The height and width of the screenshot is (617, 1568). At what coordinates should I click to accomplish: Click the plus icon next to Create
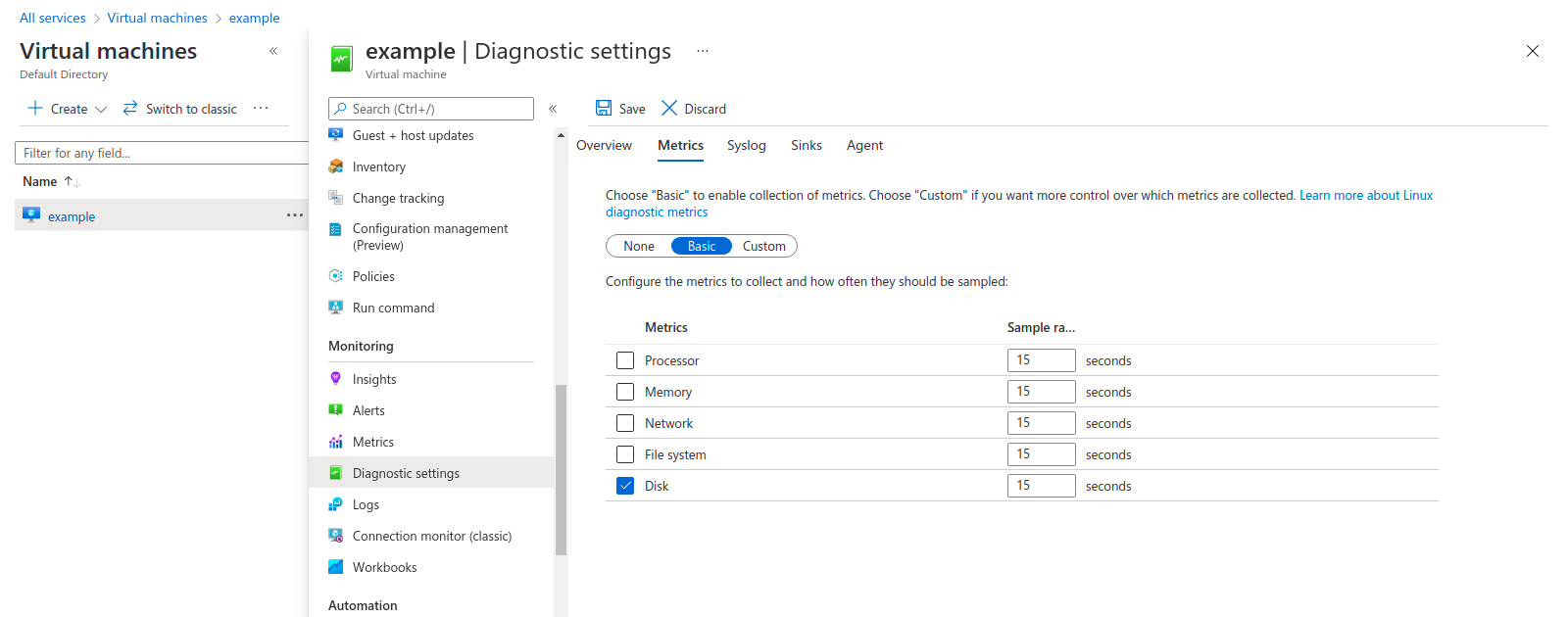pos(35,108)
